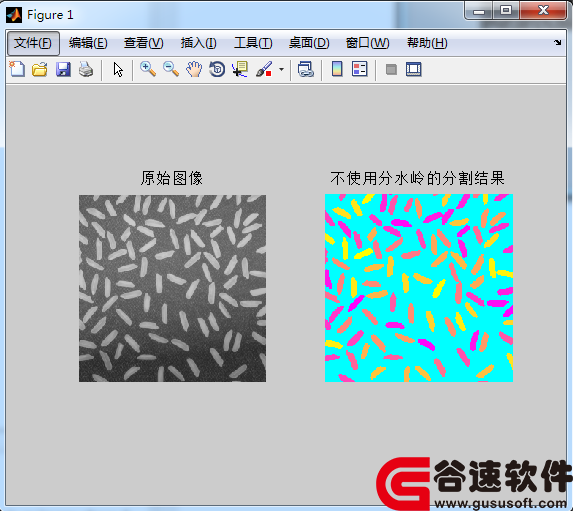Viewport: 573px width, 511px height.
Task: Toggle the Pan hand tool
Action: [x=194, y=69]
